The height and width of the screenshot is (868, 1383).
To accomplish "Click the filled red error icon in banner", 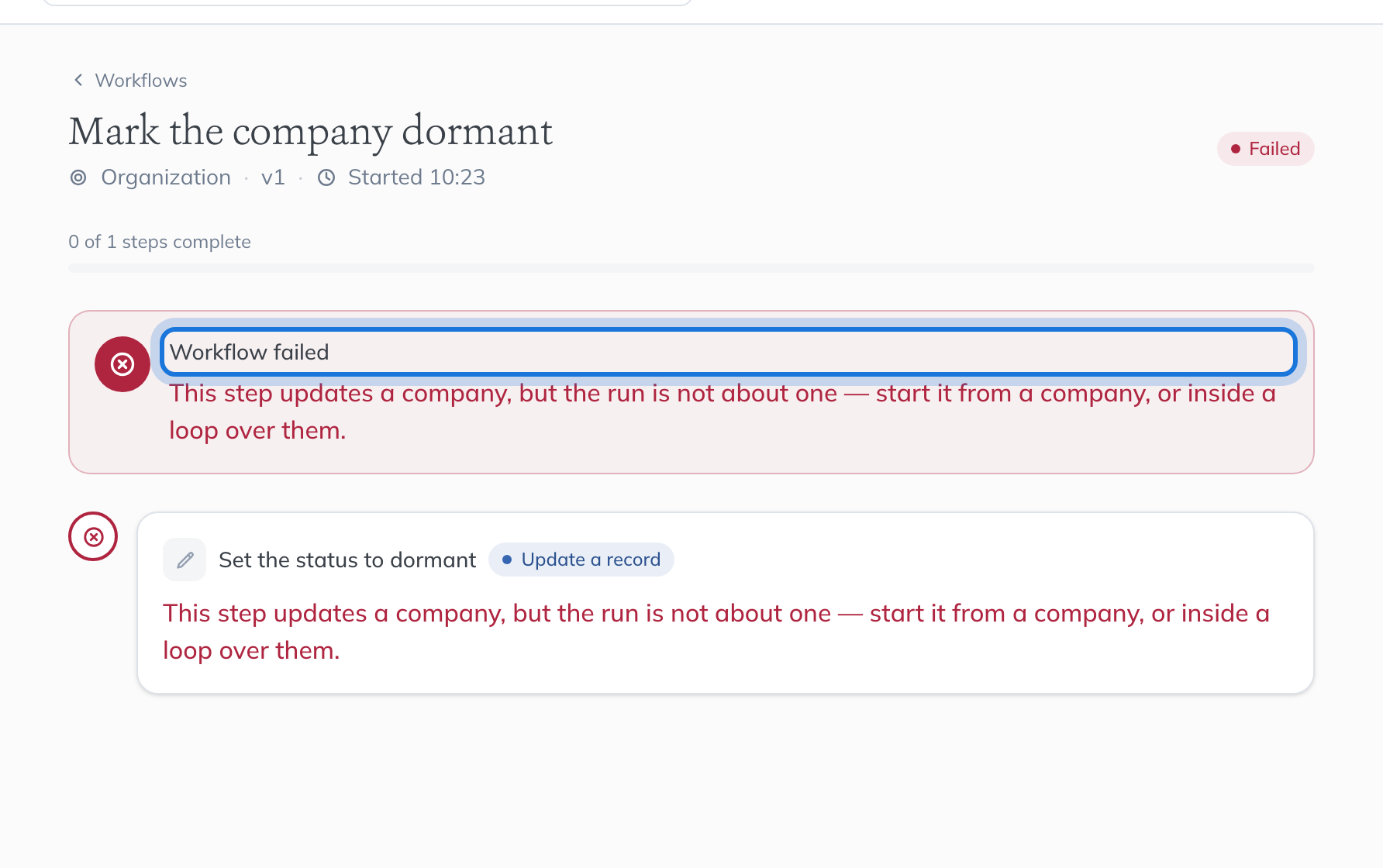I will click(x=122, y=364).
